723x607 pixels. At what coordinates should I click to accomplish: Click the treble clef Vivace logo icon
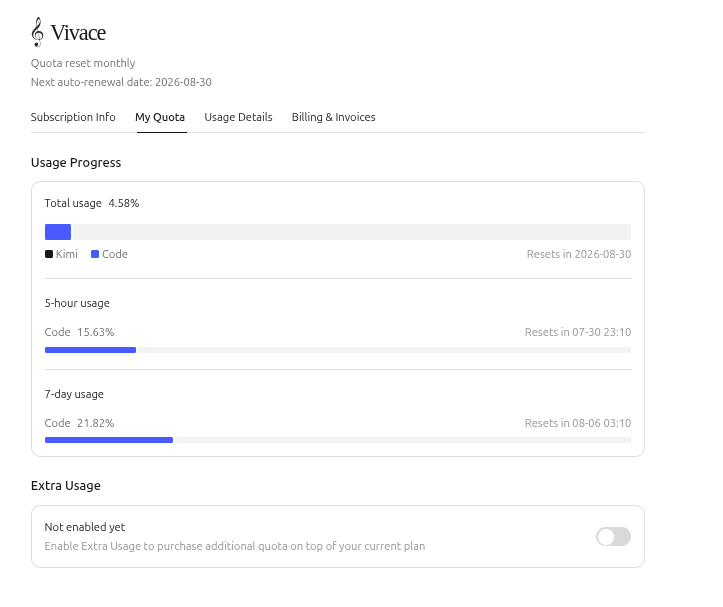click(37, 32)
